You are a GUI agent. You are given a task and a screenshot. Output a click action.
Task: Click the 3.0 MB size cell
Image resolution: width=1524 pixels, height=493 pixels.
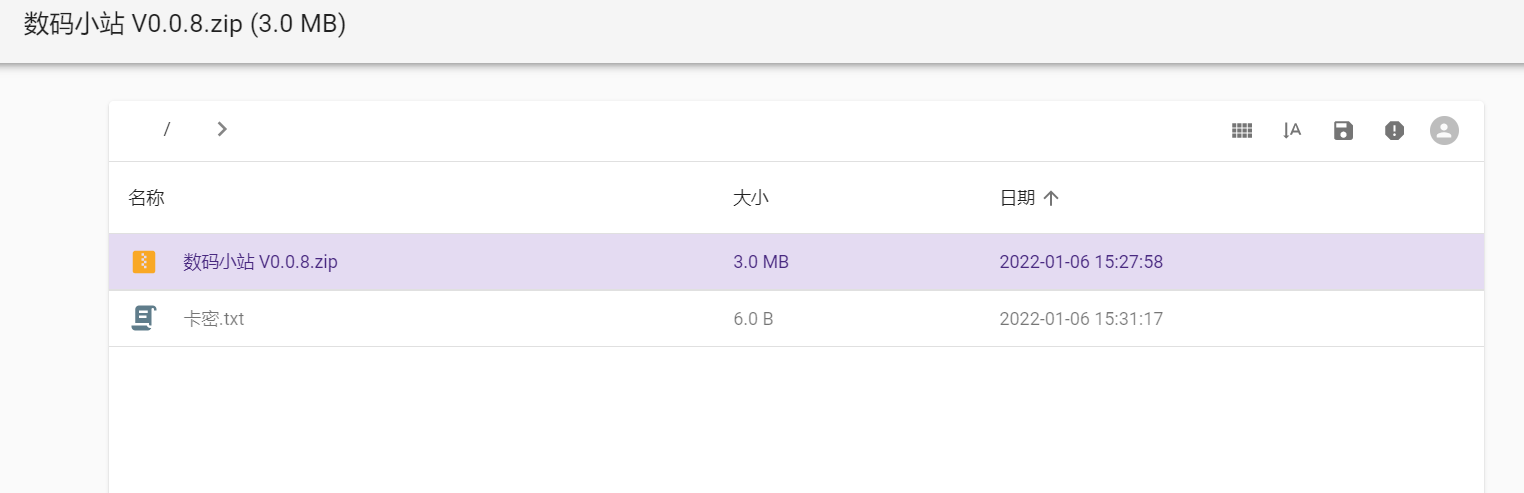click(760, 262)
